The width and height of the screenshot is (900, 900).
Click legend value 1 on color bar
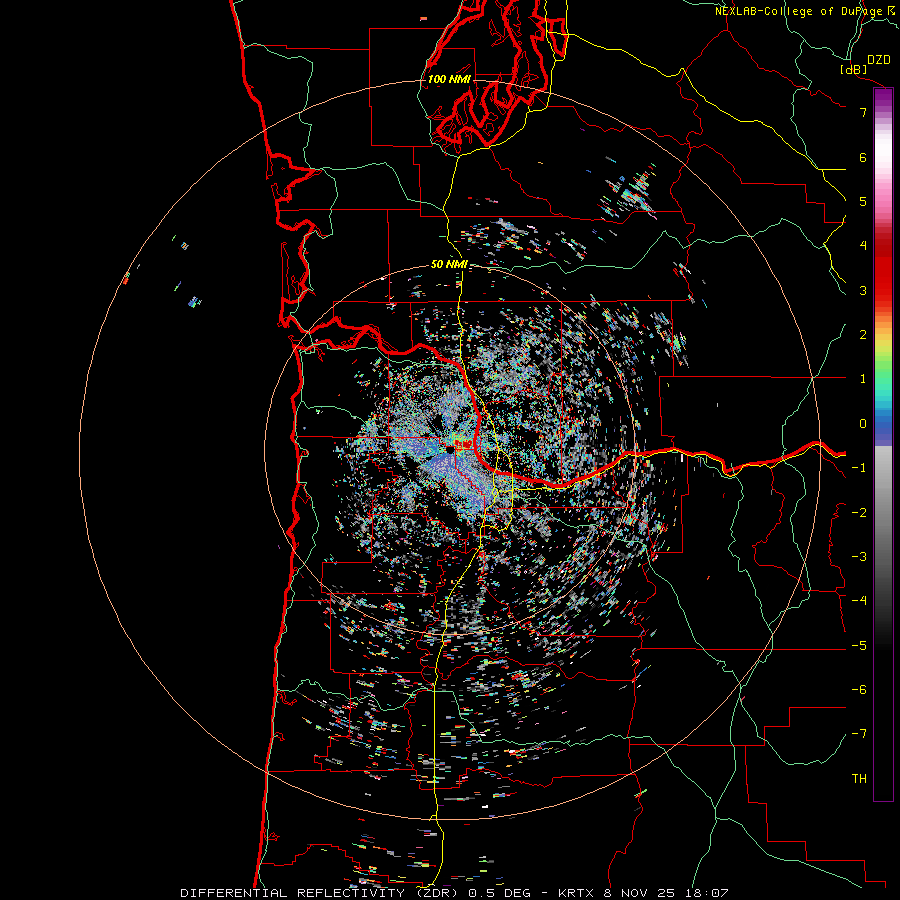point(863,378)
